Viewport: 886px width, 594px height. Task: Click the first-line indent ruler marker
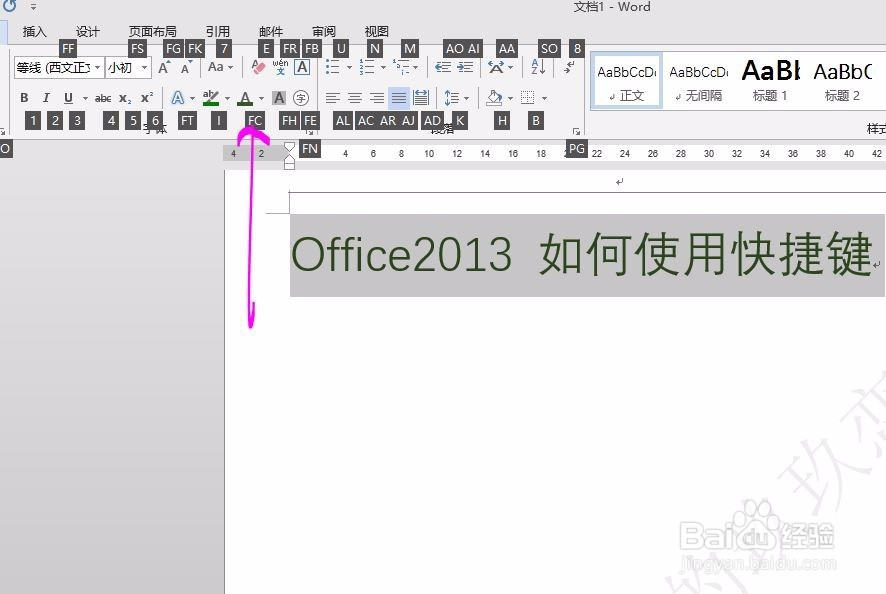(289, 148)
